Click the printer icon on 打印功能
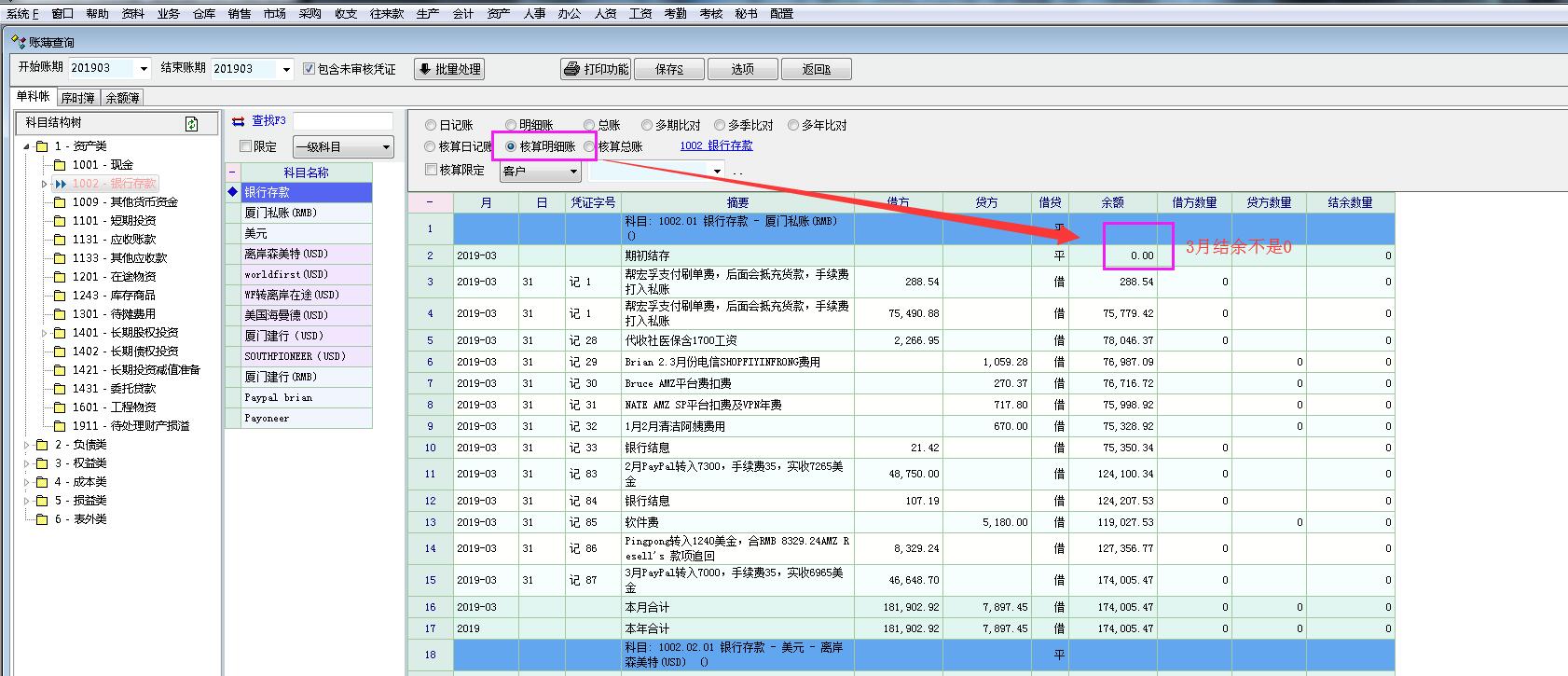This screenshot has width=1568, height=676. (571, 69)
